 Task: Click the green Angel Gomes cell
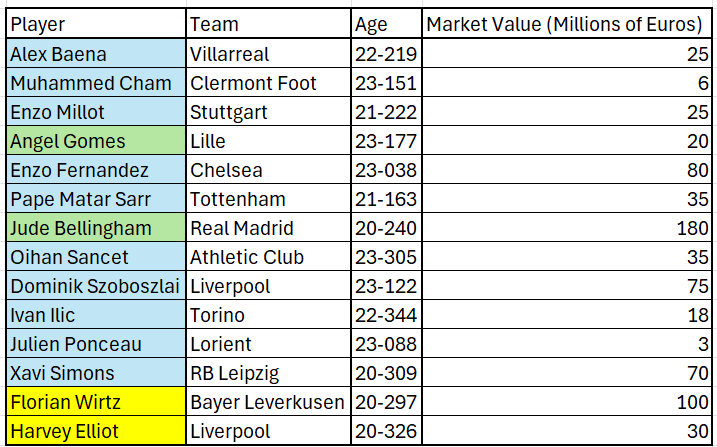[x=96, y=140]
